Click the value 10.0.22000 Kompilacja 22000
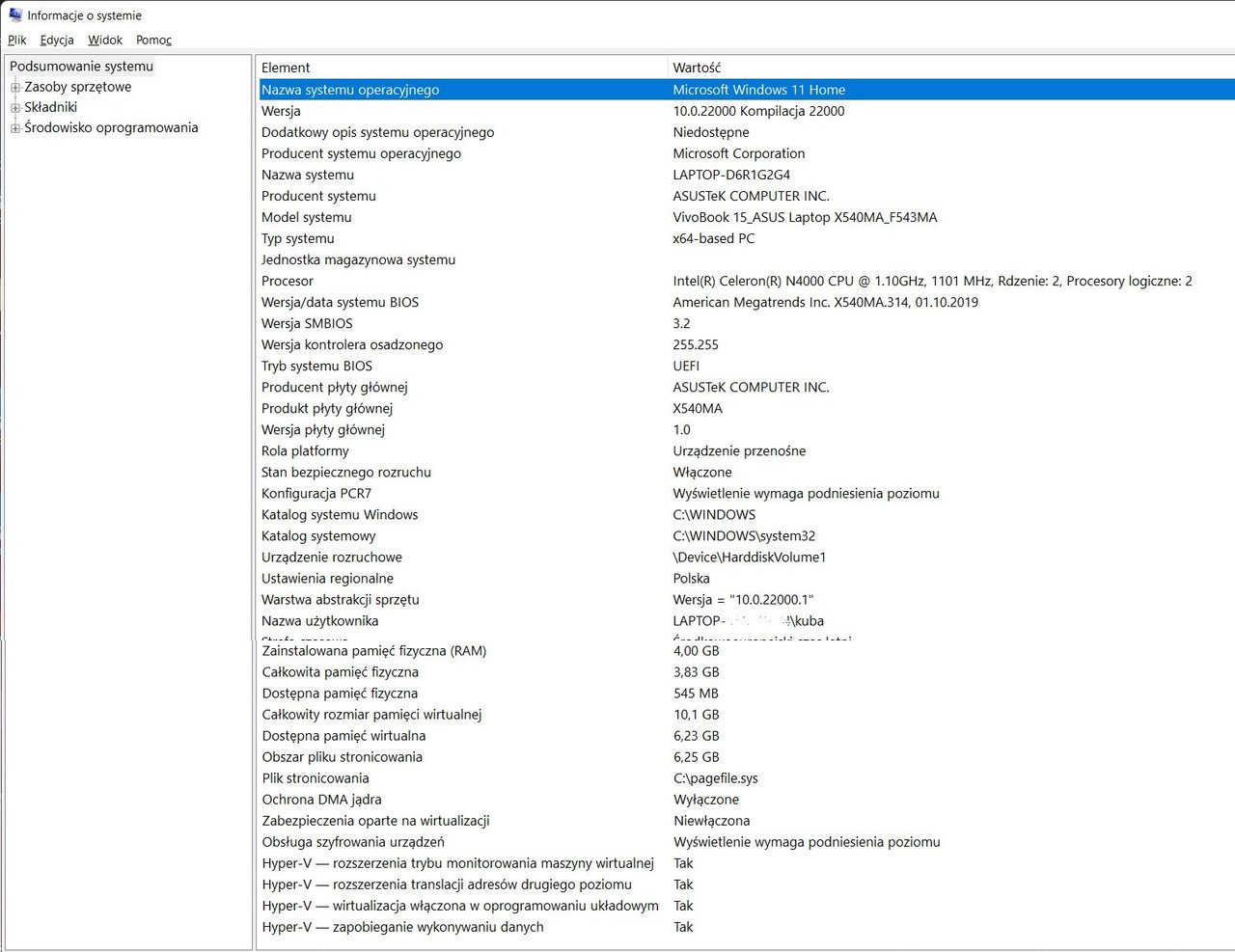This screenshot has height=952, width=1235. [x=758, y=111]
